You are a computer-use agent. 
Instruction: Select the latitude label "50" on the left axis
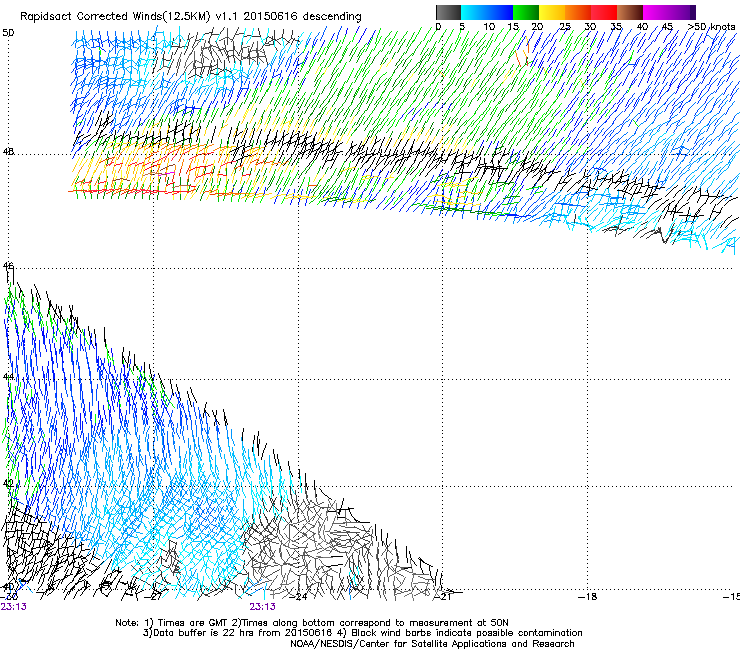(x=8, y=33)
